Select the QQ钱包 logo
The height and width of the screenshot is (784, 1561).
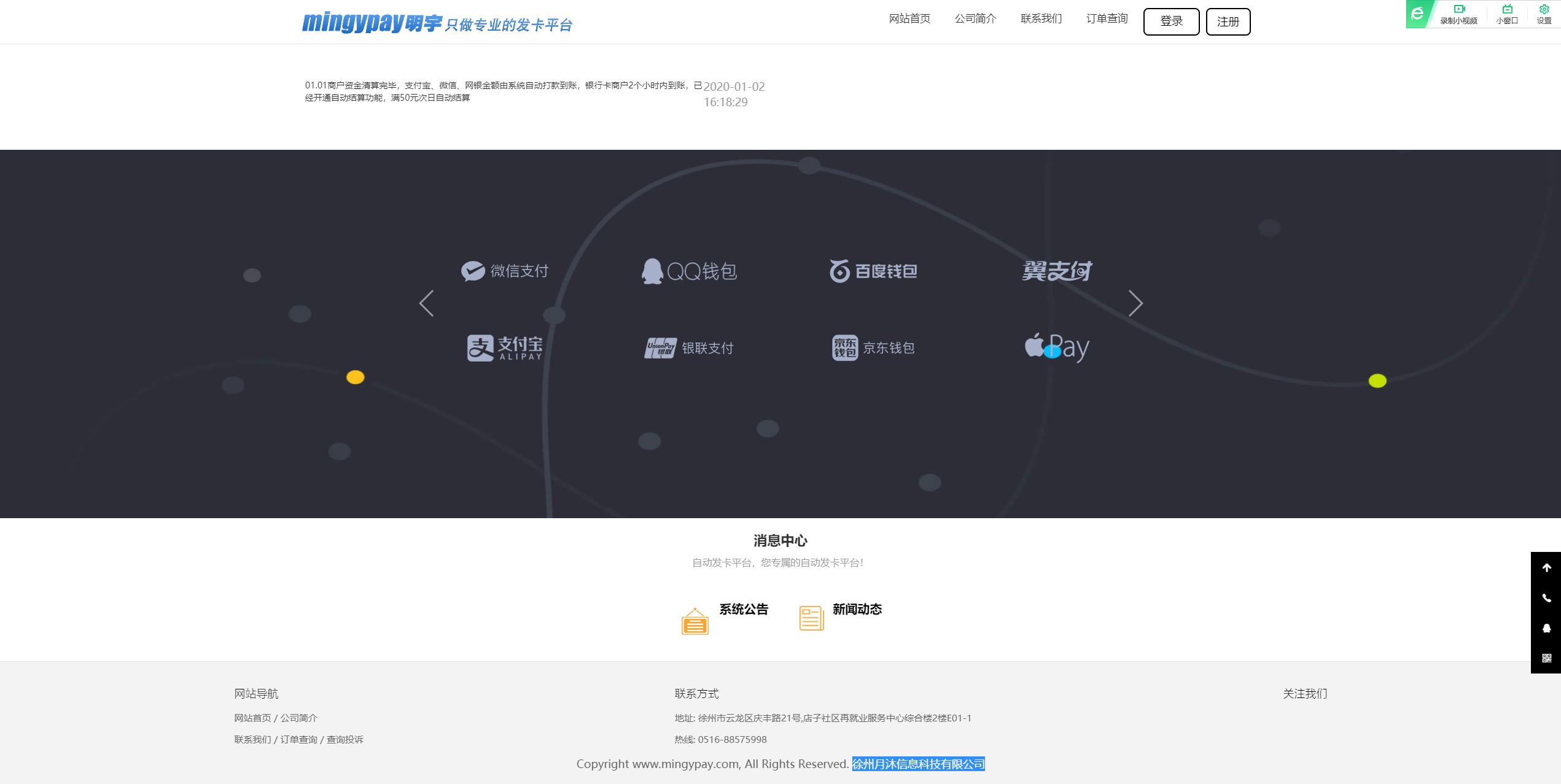tap(689, 271)
